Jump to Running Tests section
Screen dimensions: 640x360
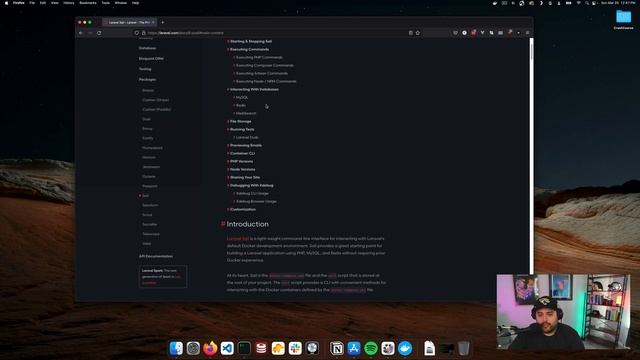[242, 129]
